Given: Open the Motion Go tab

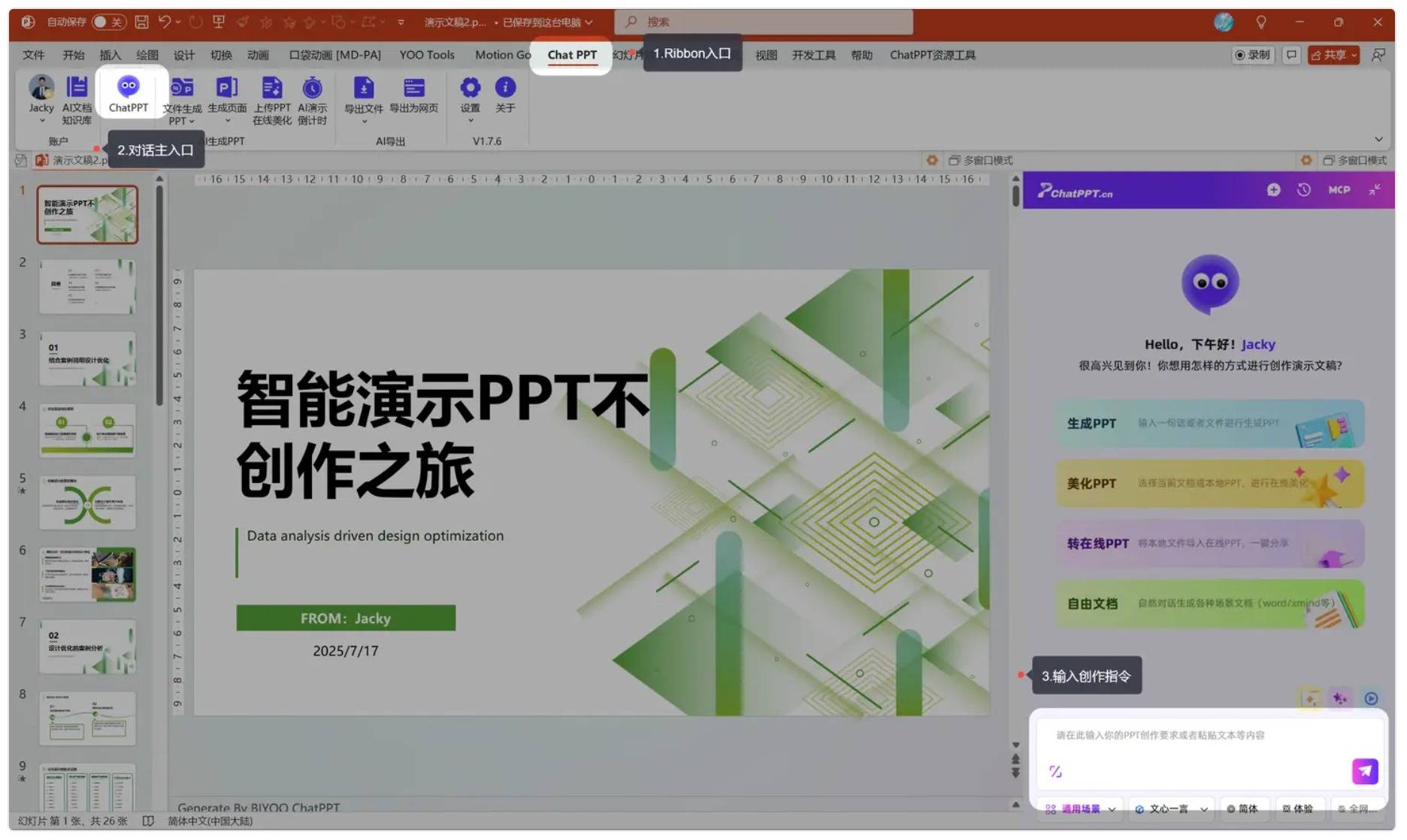Looking at the screenshot, I should [x=502, y=55].
